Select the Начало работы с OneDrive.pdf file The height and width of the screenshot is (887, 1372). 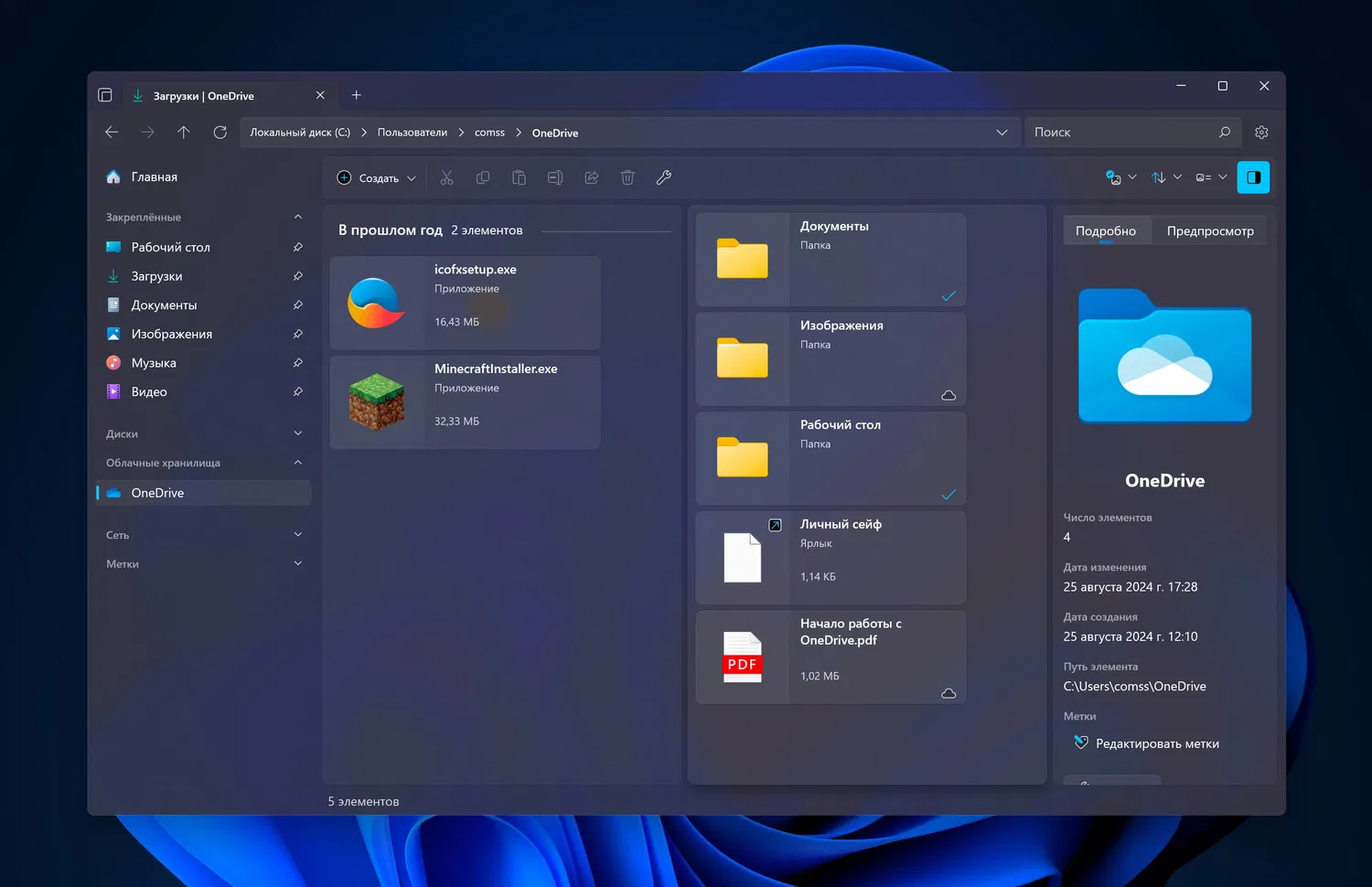[831, 657]
